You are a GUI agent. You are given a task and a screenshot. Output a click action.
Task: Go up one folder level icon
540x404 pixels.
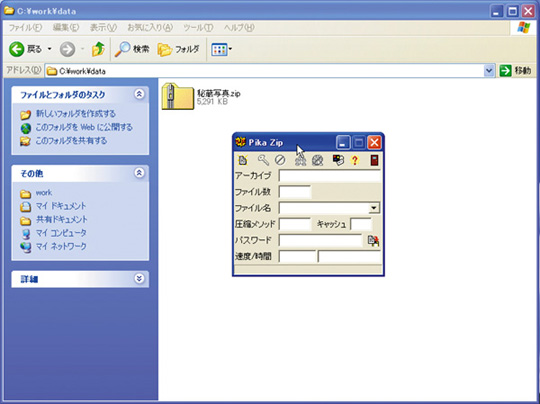click(x=98, y=50)
